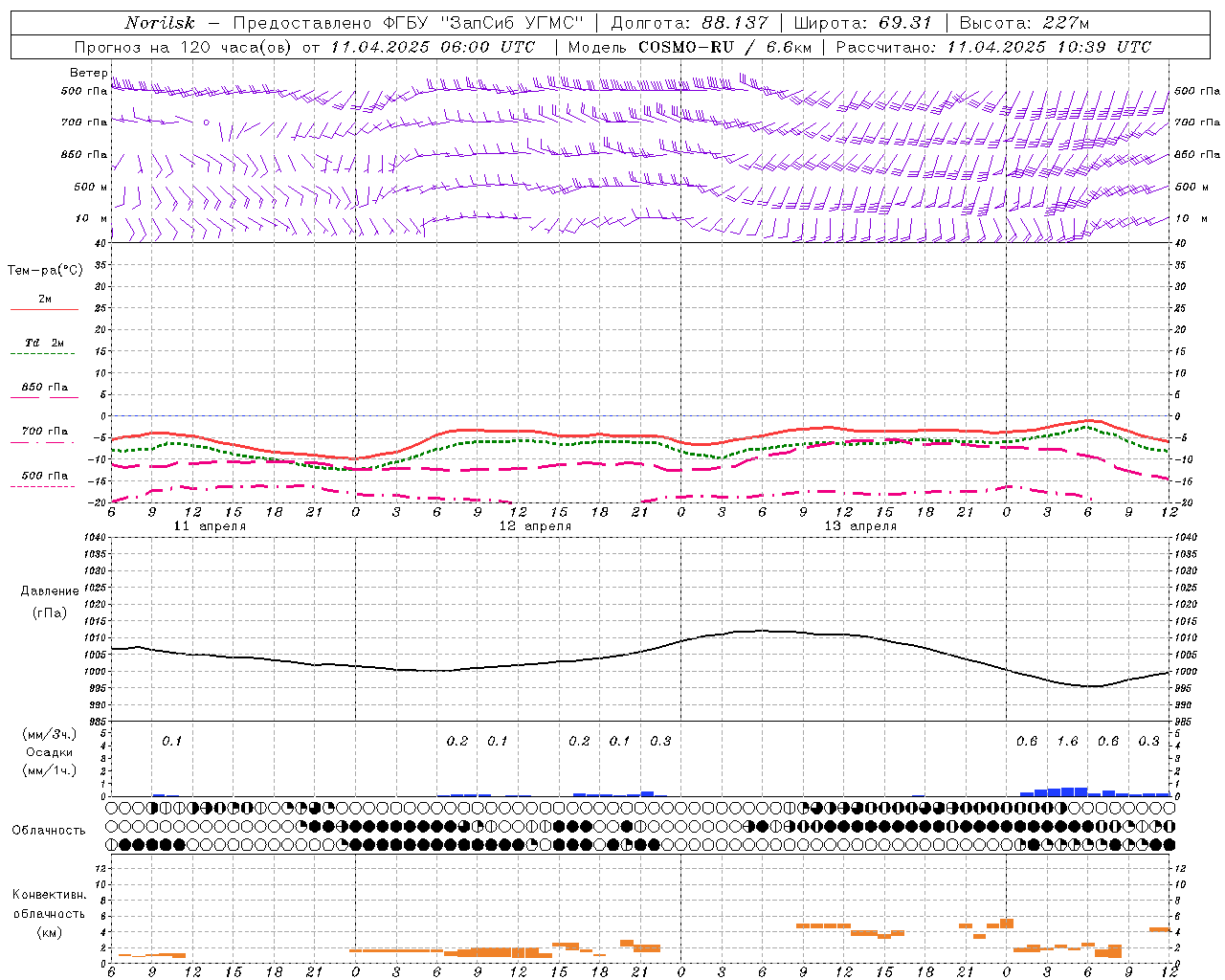Select the "Облачность" cloud cover label
Viewport: 1225px width, 980px height.
pos(49,830)
